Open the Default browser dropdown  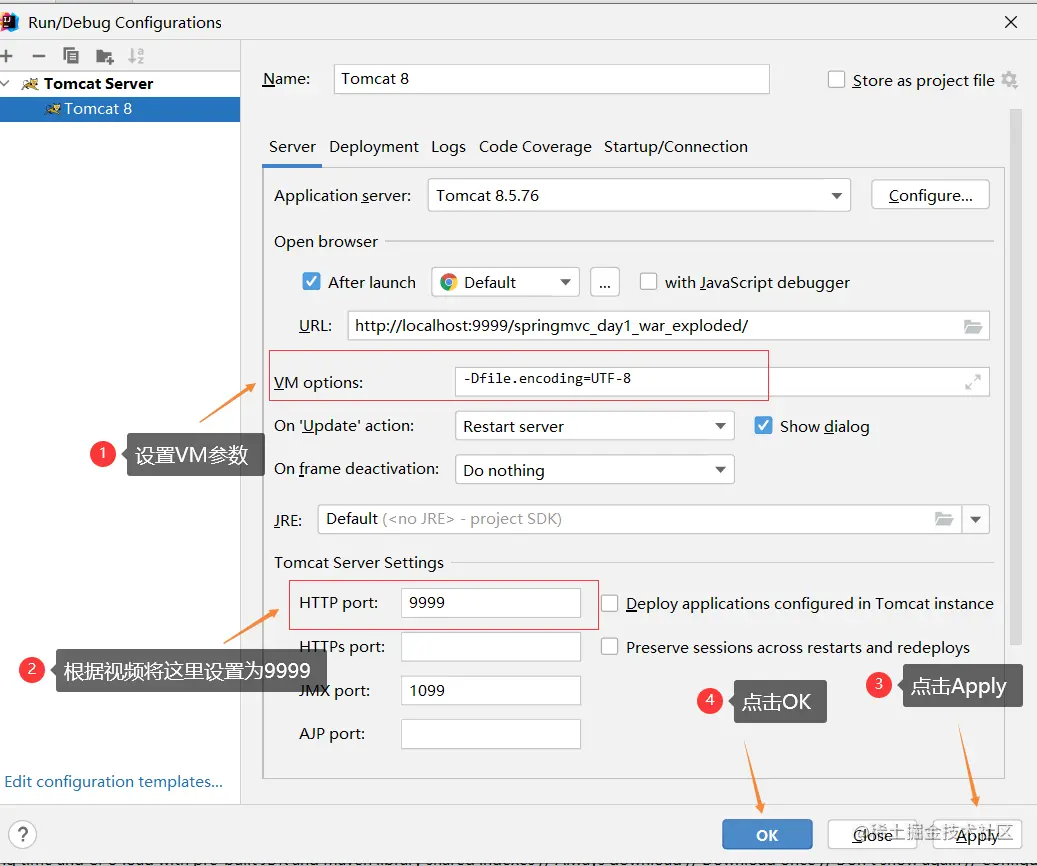click(505, 282)
